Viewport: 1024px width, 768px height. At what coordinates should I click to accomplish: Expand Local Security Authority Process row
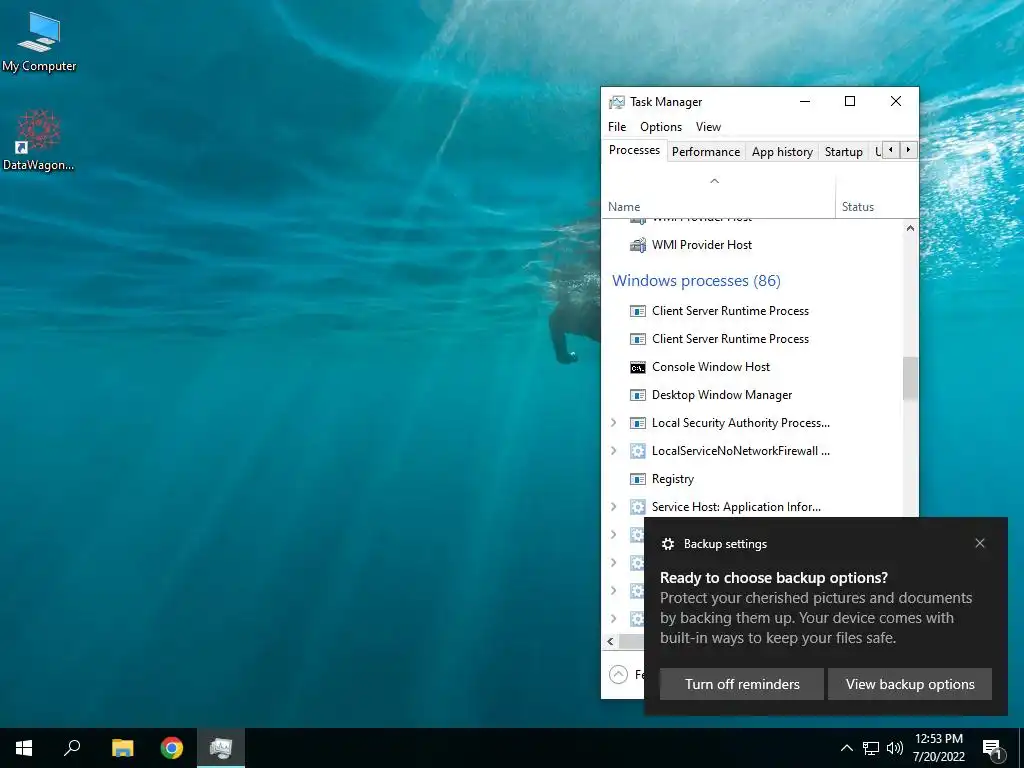(613, 423)
